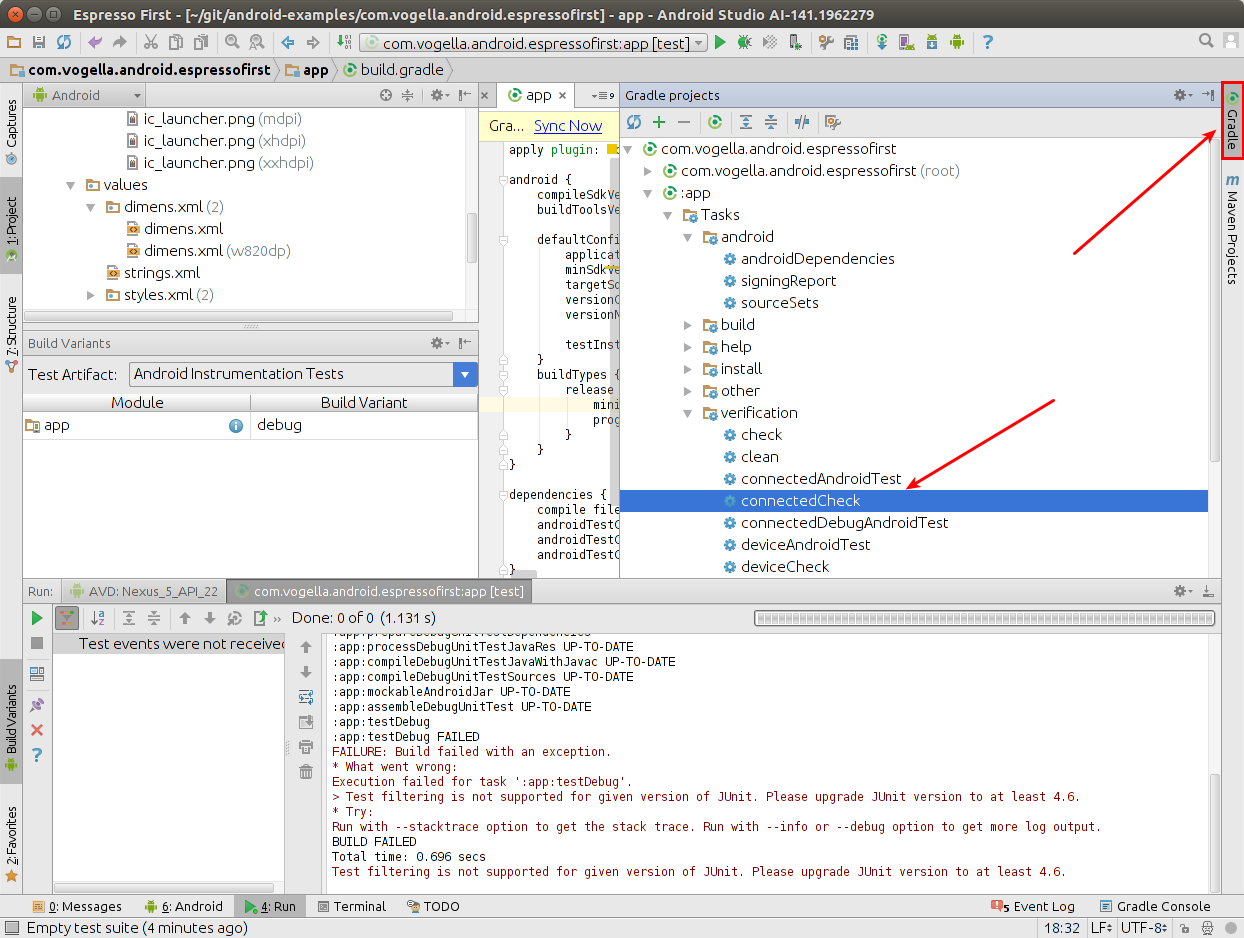
Task: Click the print icon in the Run console
Action: 306,747
